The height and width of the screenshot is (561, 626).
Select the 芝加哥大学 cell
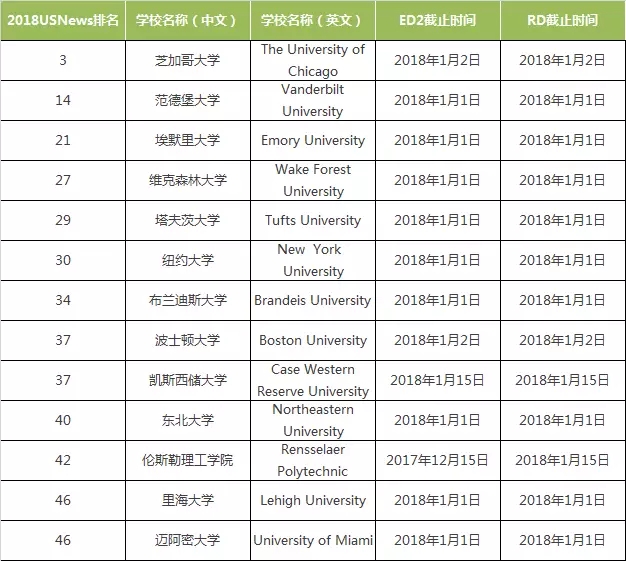(x=188, y=60)
